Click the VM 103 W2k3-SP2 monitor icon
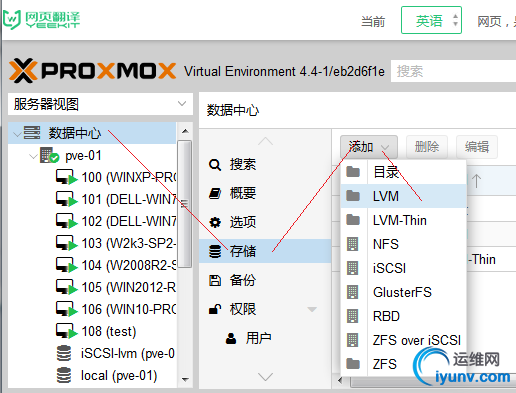Viewport: 516px width, 393px height. point(66,243)
